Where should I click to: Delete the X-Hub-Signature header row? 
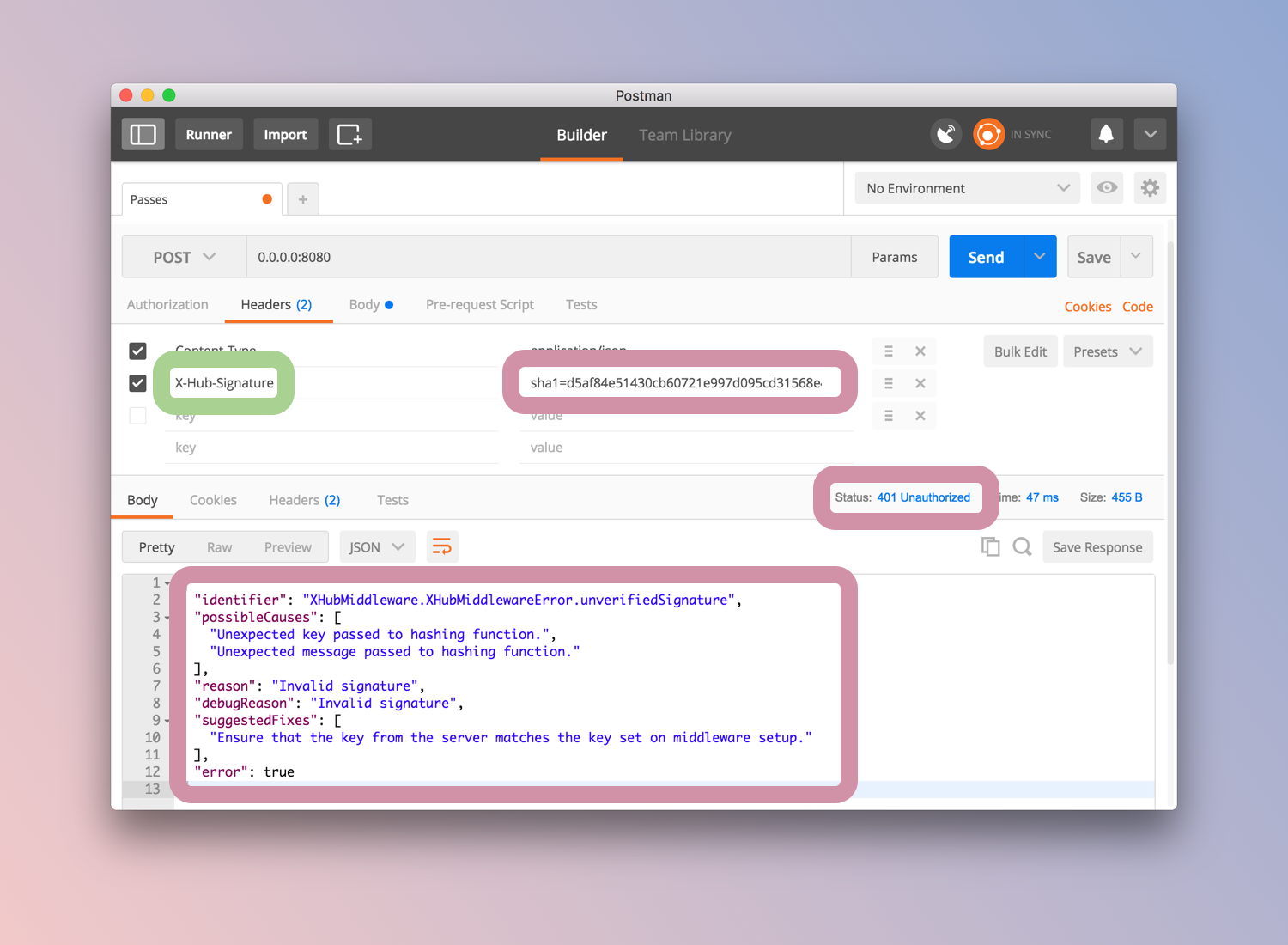(920, 383)
